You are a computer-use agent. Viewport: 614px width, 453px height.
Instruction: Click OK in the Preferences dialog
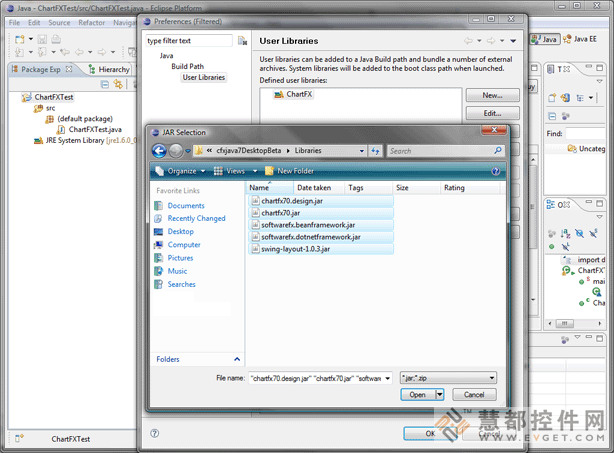(x=430, y=433)
